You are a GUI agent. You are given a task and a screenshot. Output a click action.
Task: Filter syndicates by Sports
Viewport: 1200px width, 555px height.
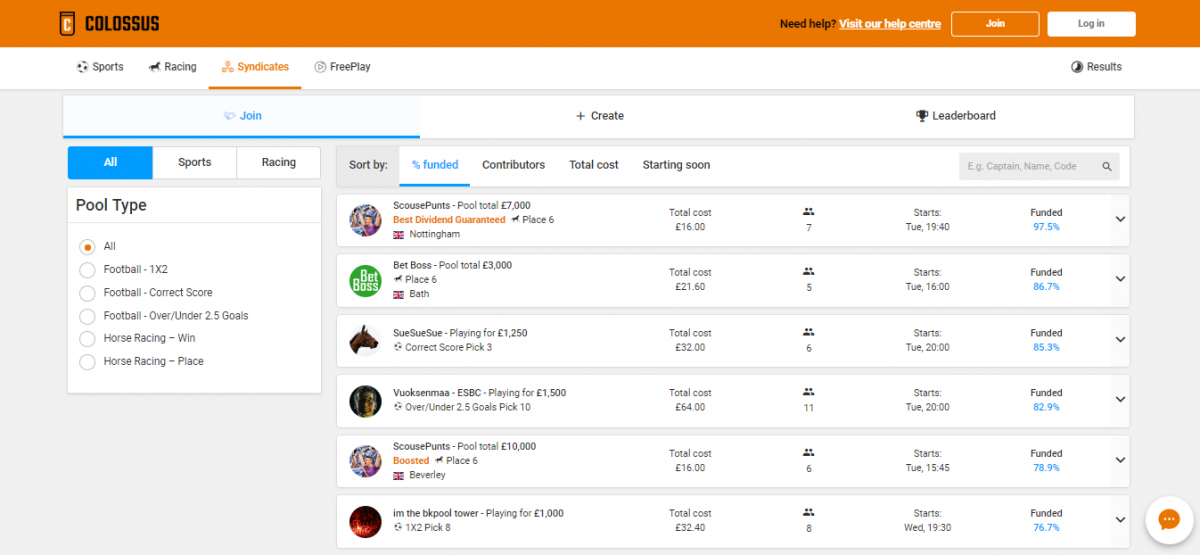[195, 162]
